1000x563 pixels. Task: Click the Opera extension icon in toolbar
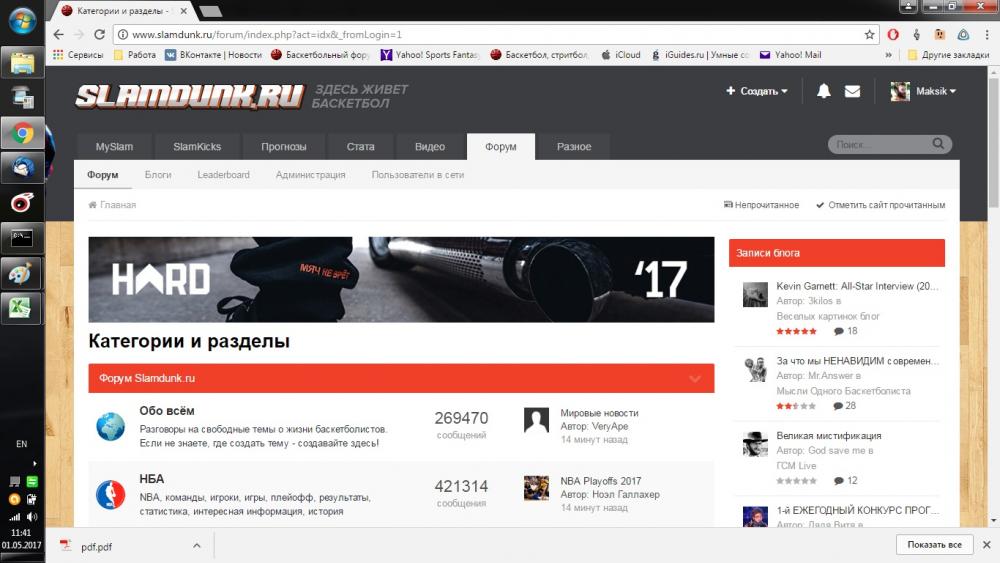pyautogui.click(x=893, y=34)
